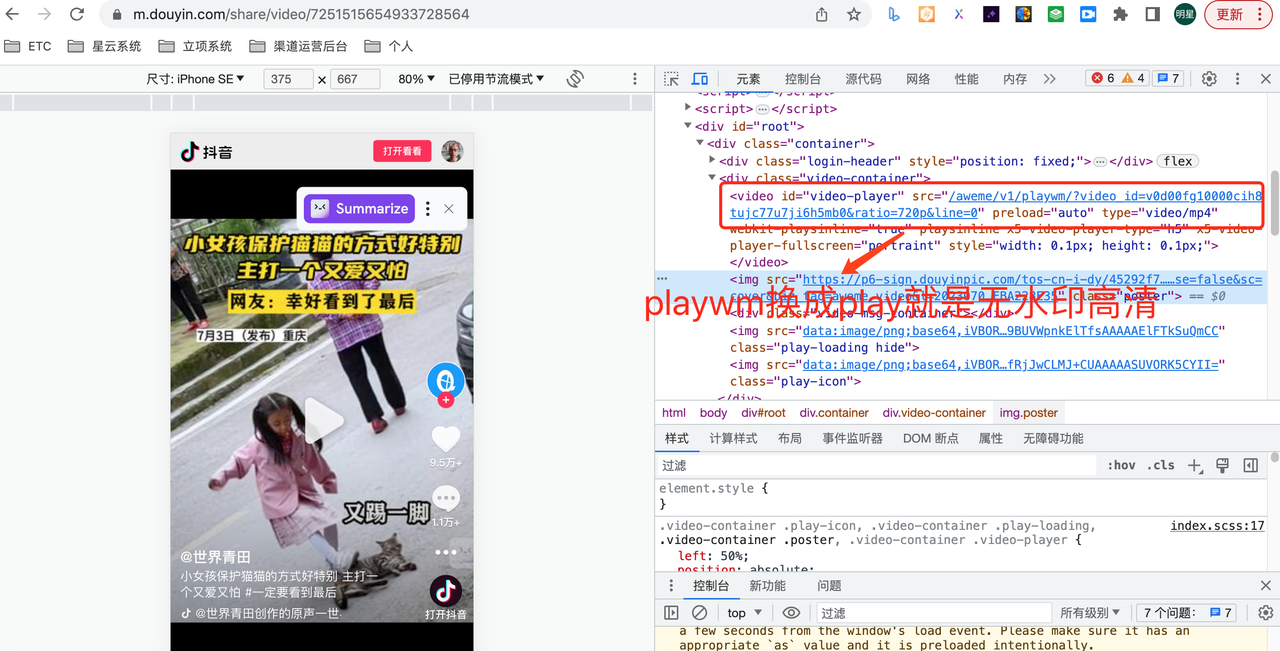Viewport: 1280px width, 651px height.
Task: Tap the comment bubble icon on video
Action: (446, 498)
